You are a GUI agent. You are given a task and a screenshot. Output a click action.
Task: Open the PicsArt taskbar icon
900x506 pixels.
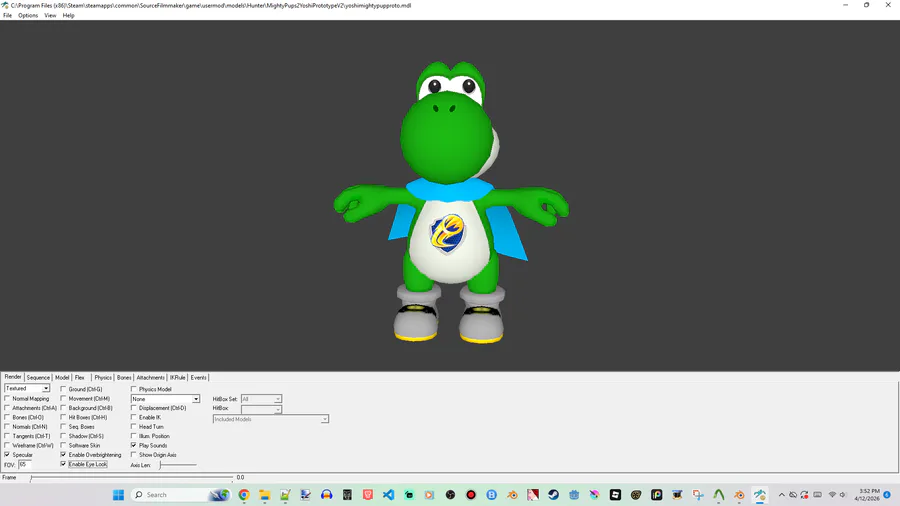pyautogui.click(x=657, y=495)
